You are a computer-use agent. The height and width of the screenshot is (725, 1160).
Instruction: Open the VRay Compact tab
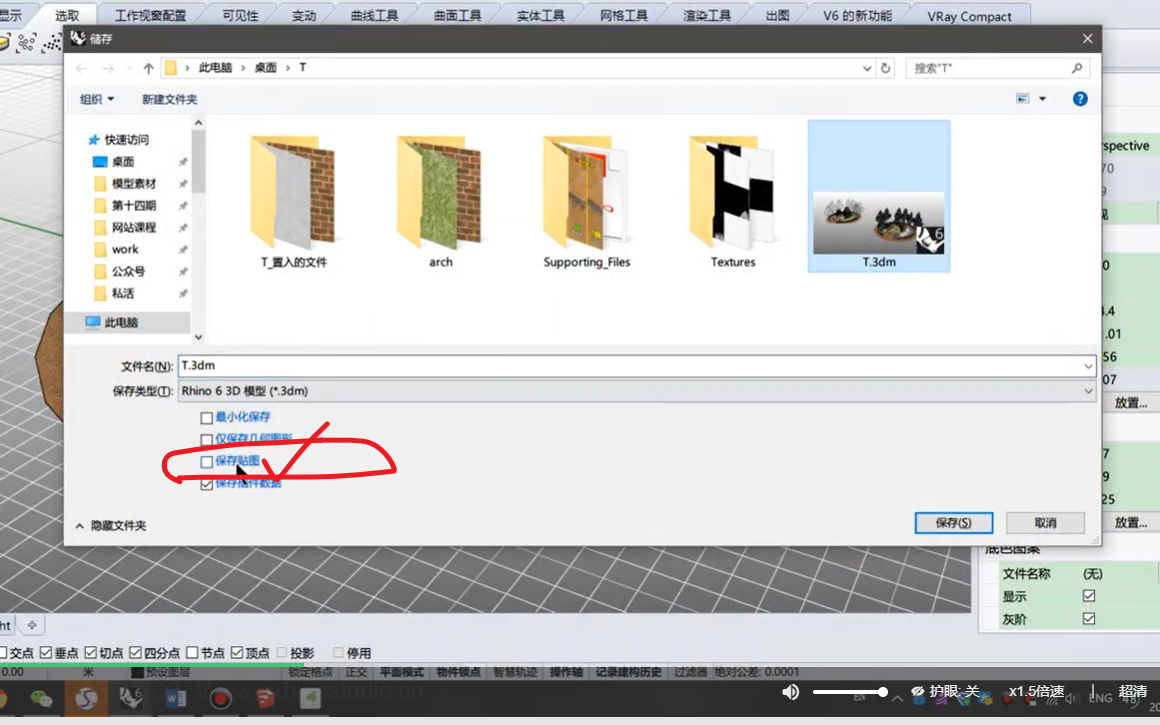[969, 16]
